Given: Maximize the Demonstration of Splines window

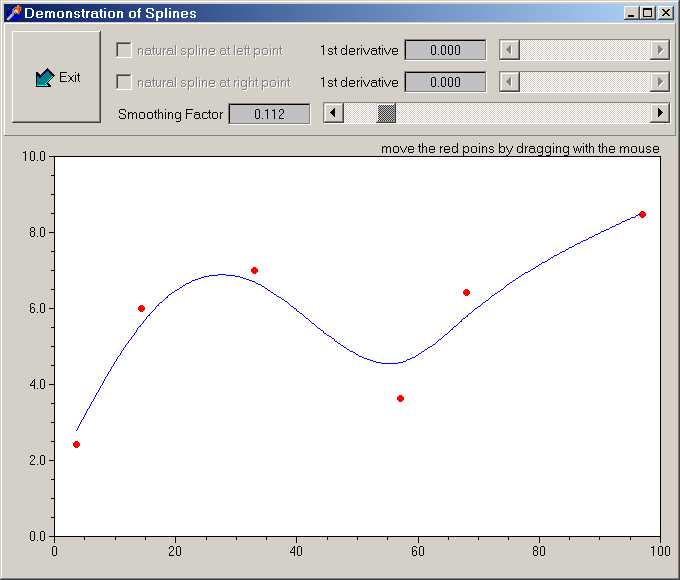Looking at the screenshot, I should [647, 13].
